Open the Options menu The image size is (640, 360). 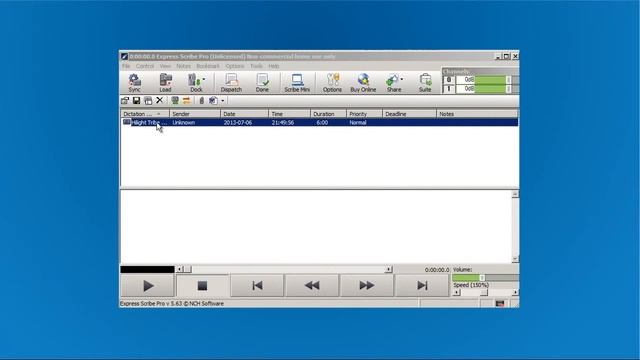tap(235, 66)
